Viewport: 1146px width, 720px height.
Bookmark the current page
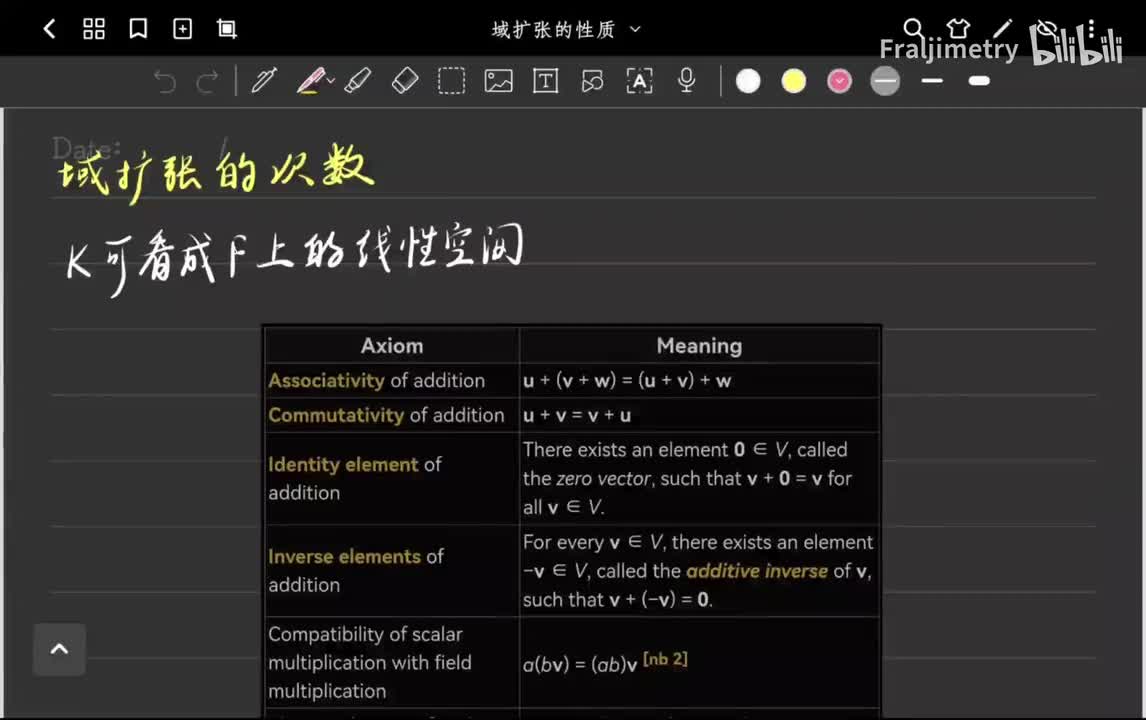138,29
